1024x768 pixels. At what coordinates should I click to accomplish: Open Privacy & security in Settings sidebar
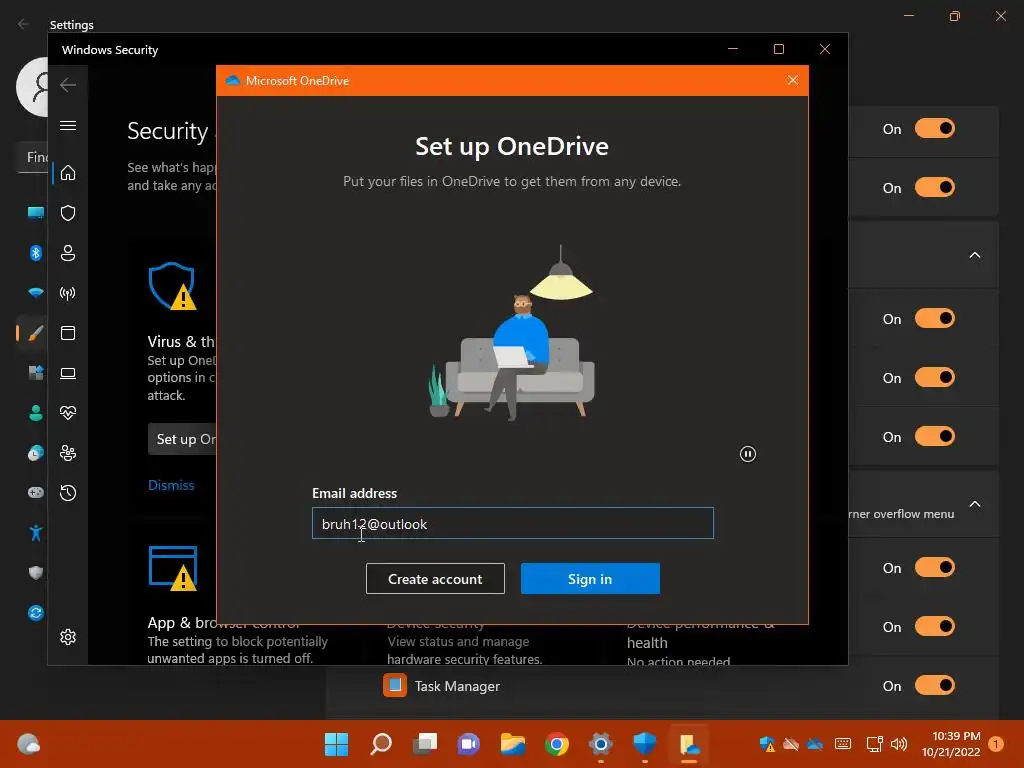[36, 573]
